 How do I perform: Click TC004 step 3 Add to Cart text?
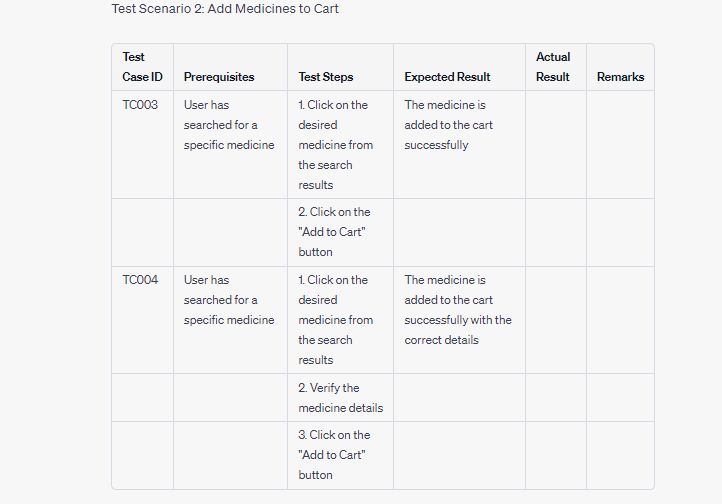(334, 454)
